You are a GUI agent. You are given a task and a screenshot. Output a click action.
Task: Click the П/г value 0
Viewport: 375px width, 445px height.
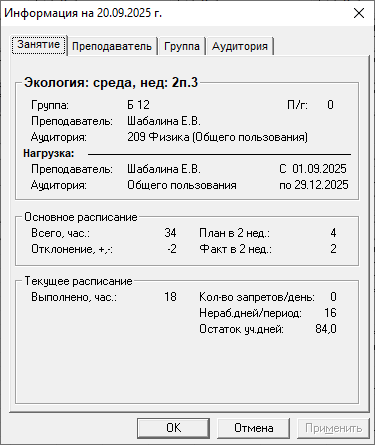click(x=330, y=105)
